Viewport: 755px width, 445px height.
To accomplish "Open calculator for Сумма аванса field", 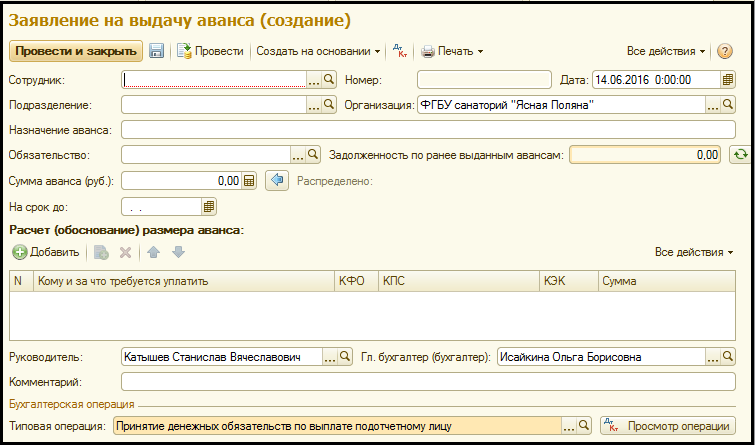I will tap(249, 181).
